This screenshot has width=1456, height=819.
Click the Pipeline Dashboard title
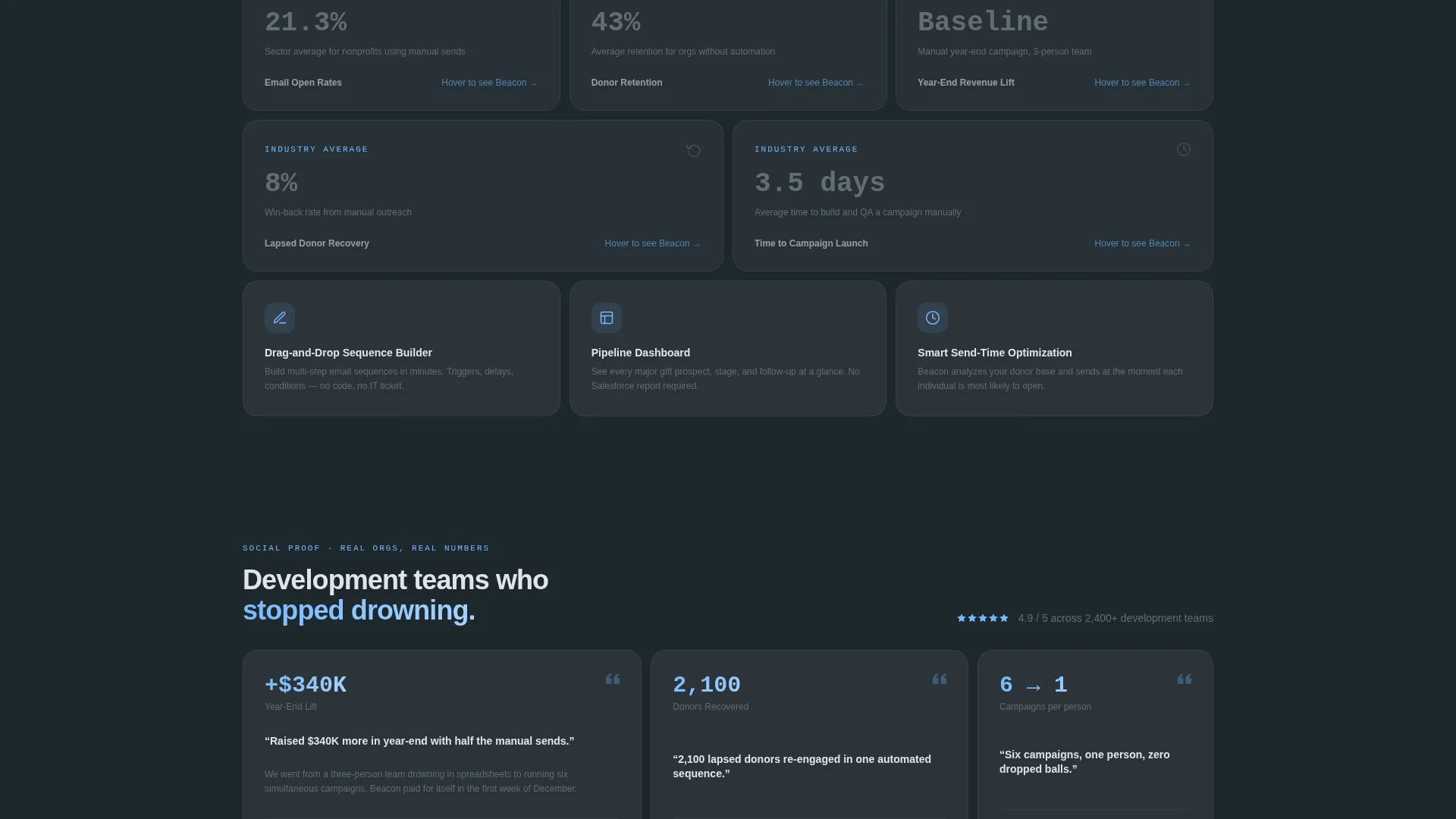(641, 353)
